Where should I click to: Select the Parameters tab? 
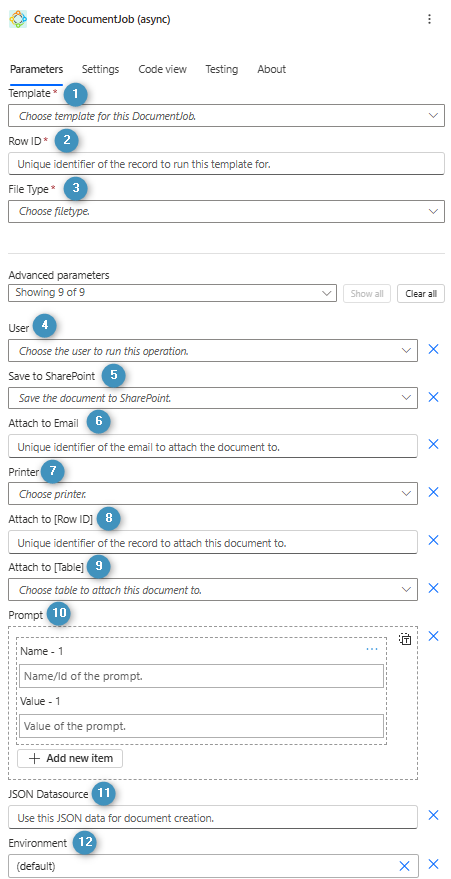coord(36,70)
